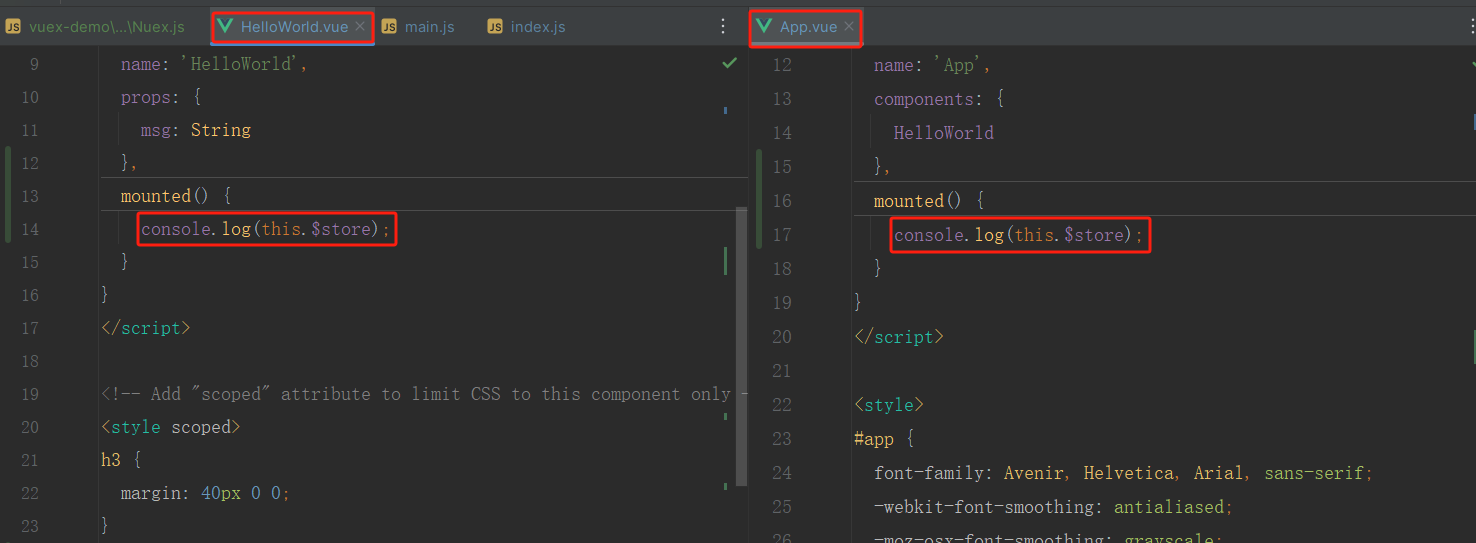1476x543 pixels.
Task: Click line number 25 in App.vue gutter
Action: click(782, 507)
